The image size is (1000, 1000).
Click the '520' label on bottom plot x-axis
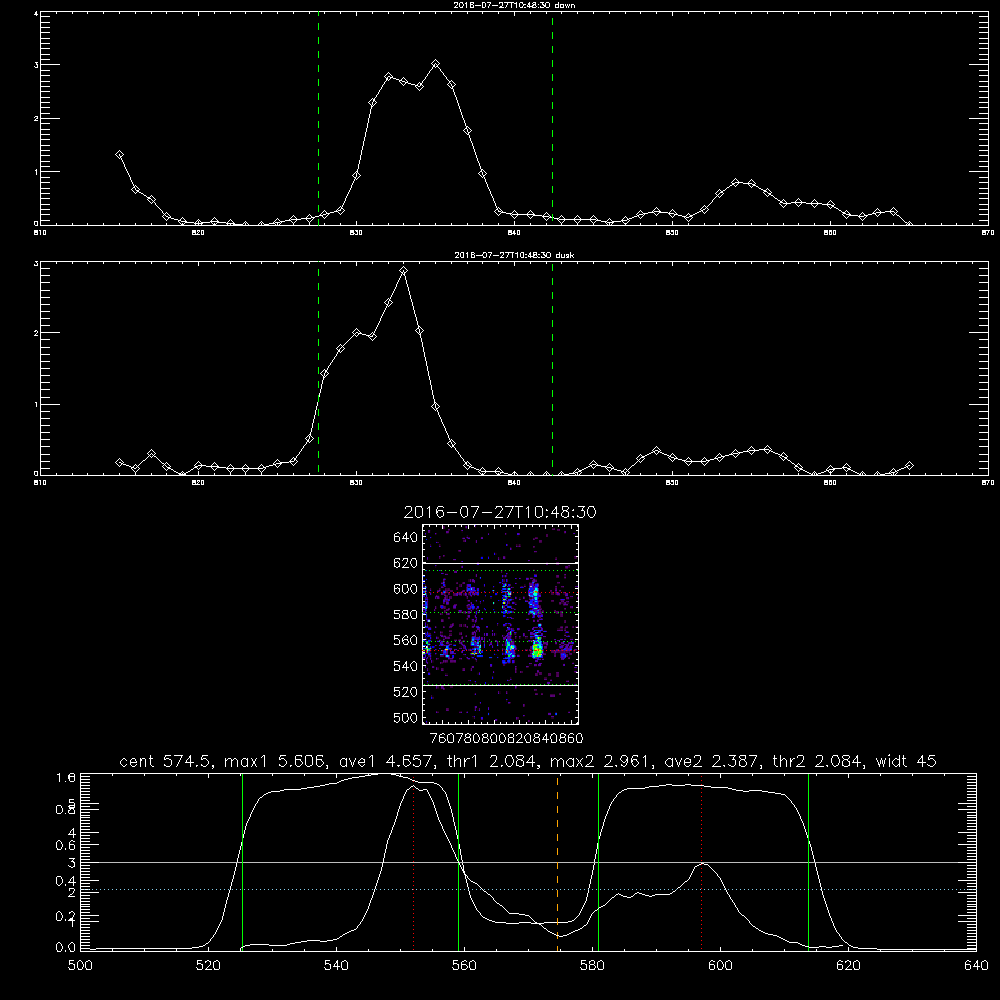(208, 966)
